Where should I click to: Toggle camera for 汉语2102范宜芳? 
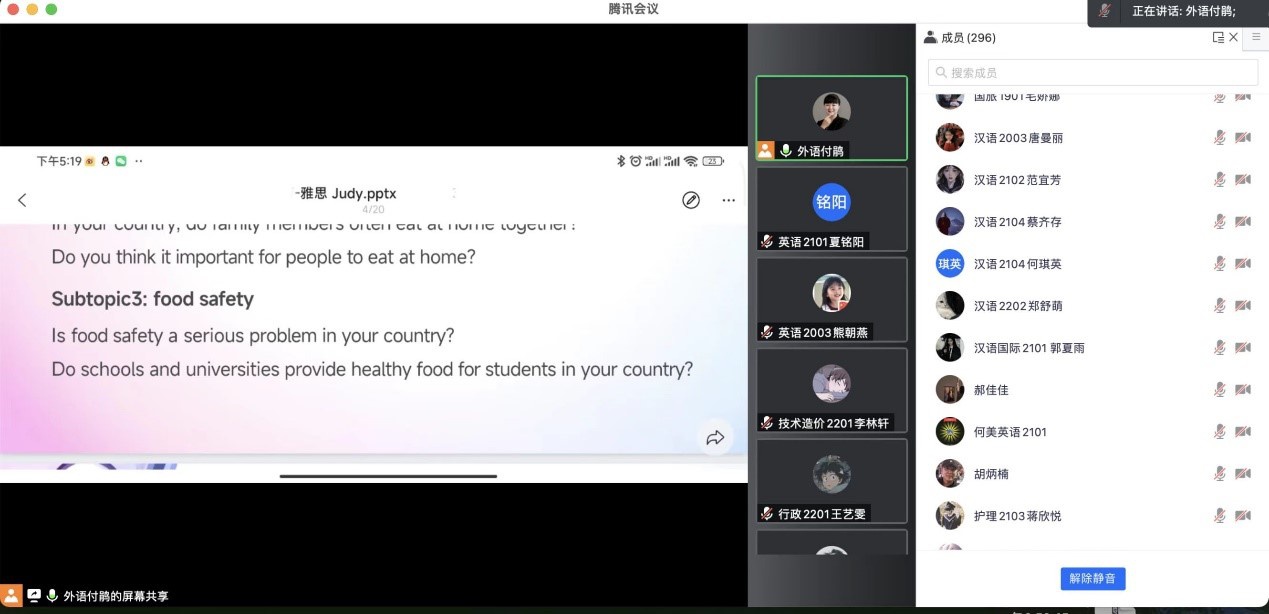[x=1243, y=180]
